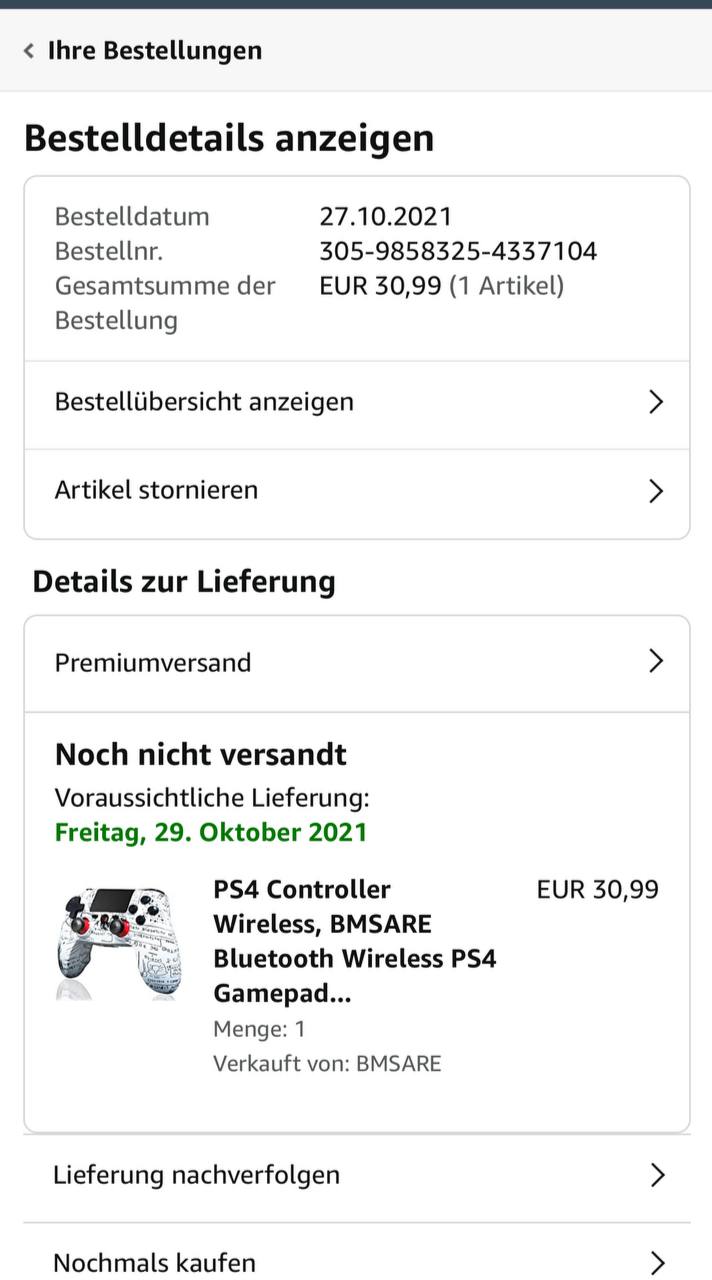The image size is (712, 1280).
Task: Click the arrow beside Lieferung nachverfolgen
Action: pyautogui.click(x=657, y=1175)
